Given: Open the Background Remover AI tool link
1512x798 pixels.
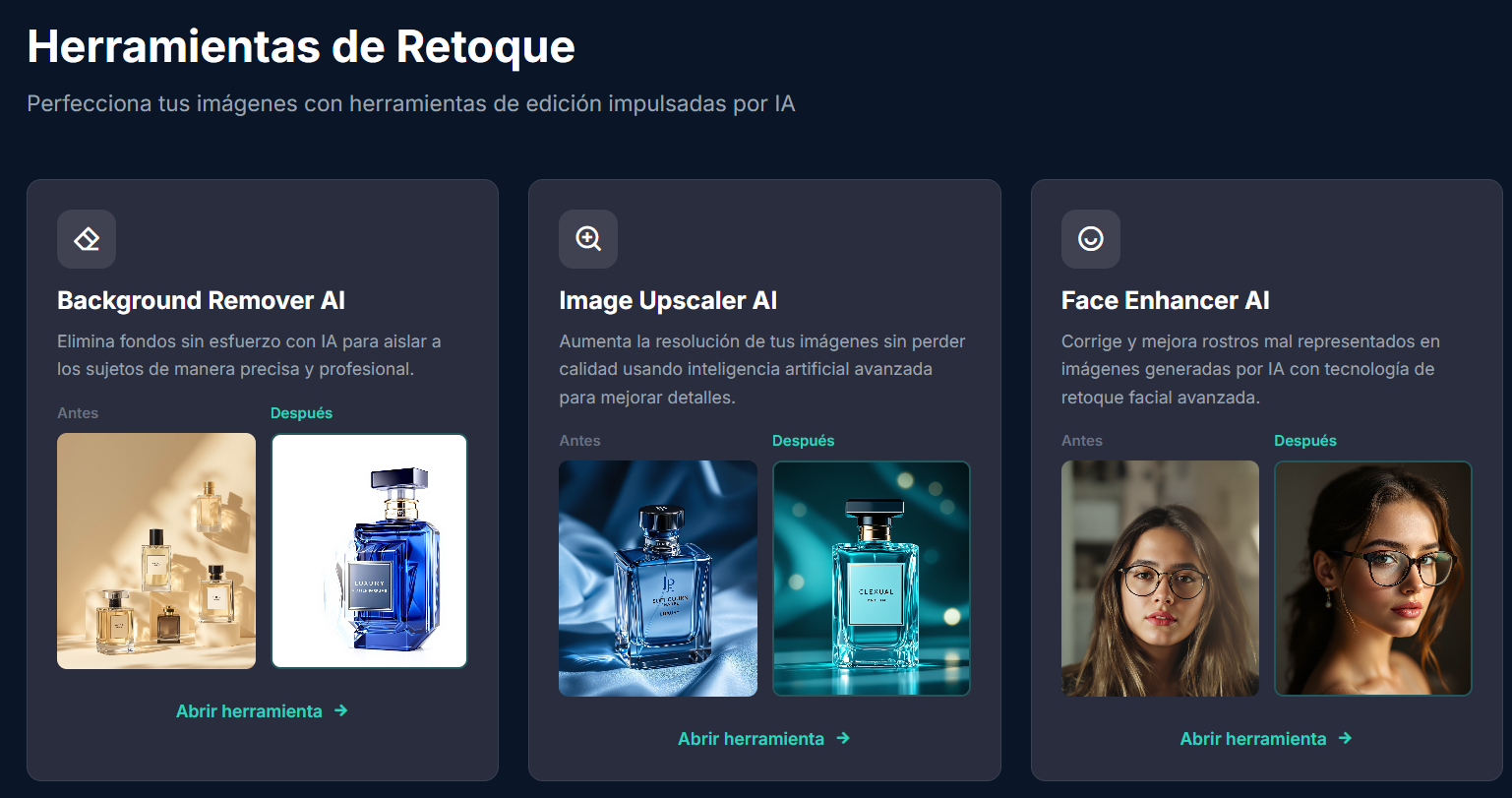Looking at the screenshot, I should tap(262, 710).
